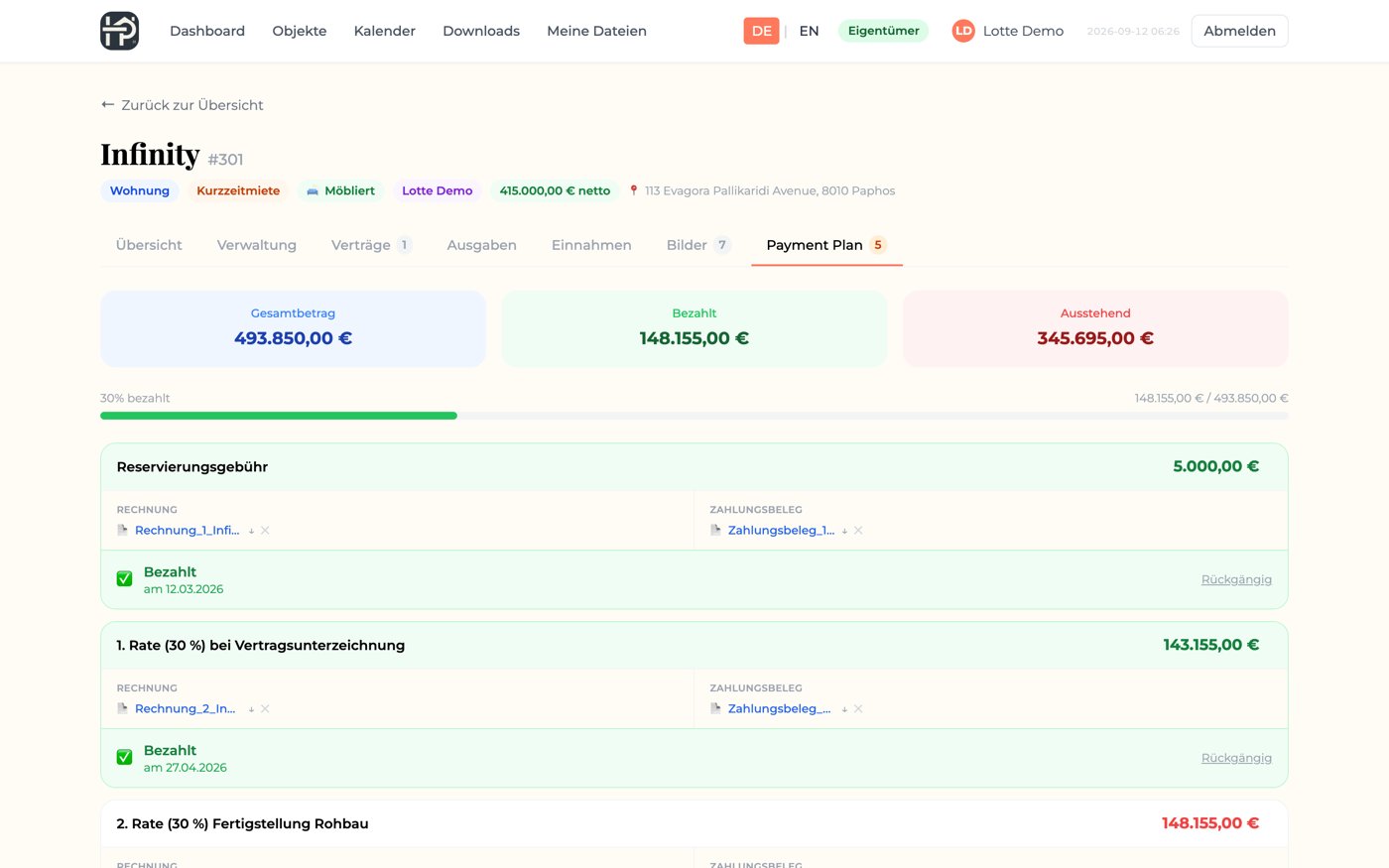The width and height of the screenshot is (1389, 868).
Task: Go to the Übersicht tab
Action: pyautogui.click(x=149, y=245)
